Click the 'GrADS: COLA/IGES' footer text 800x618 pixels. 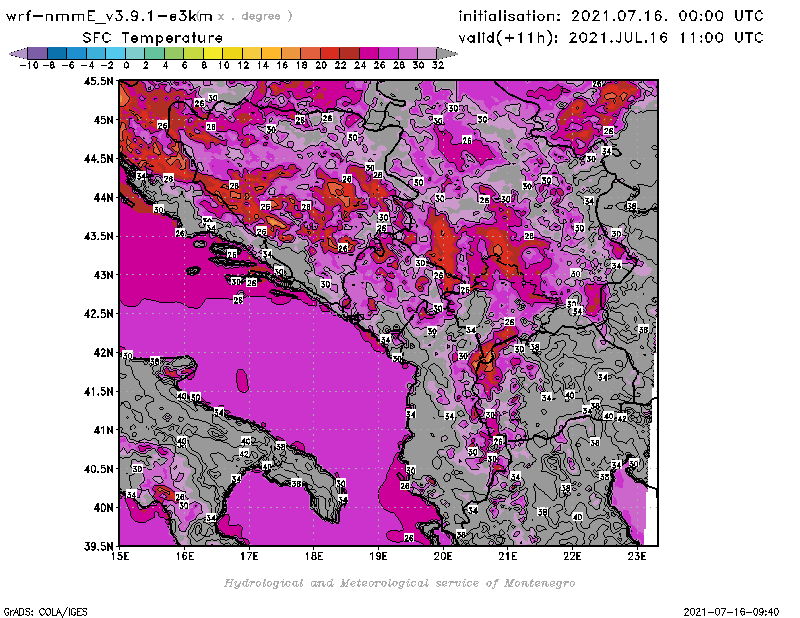(x=45, y=612)
